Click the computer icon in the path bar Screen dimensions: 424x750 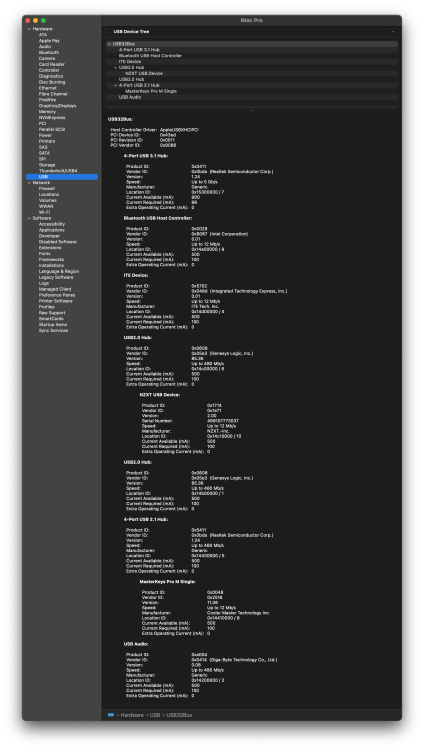111,715
